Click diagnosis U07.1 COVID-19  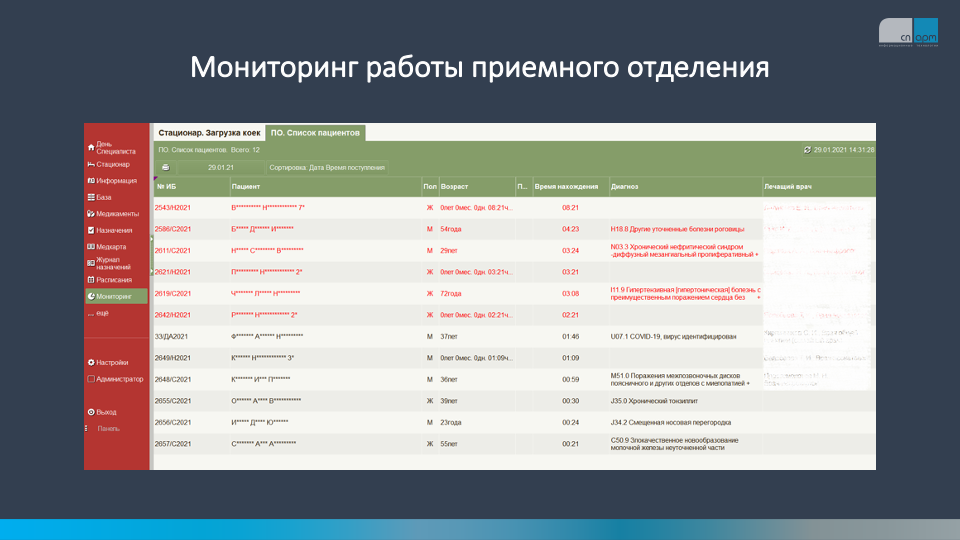(673, 336)
